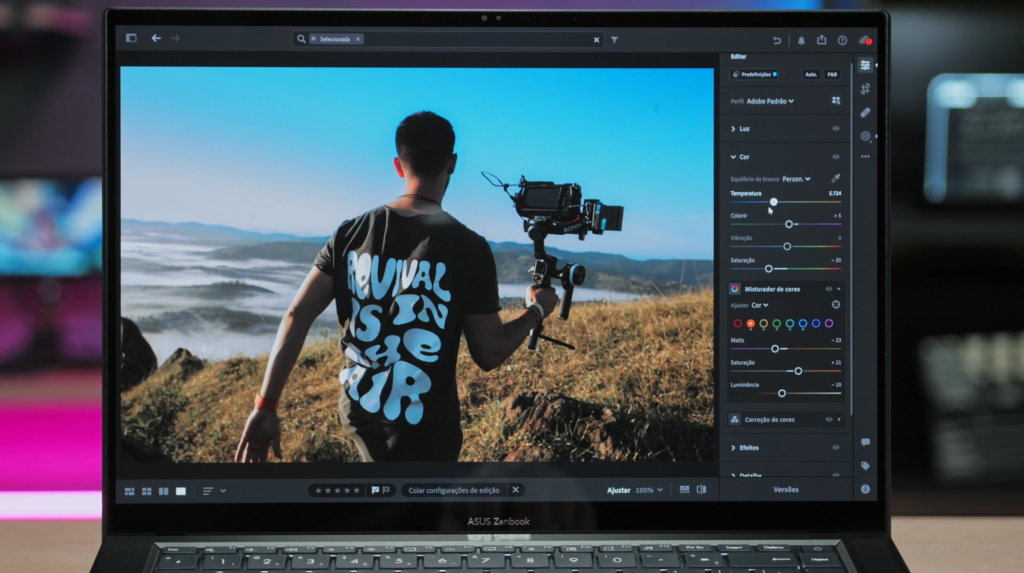
Task: Flag photo as rejected
Action: click(386, 490)
